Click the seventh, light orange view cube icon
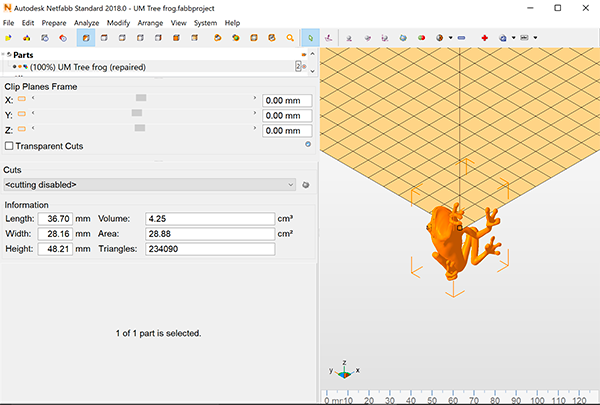Viewport: 600px width, 405px height. coord(195,38)
